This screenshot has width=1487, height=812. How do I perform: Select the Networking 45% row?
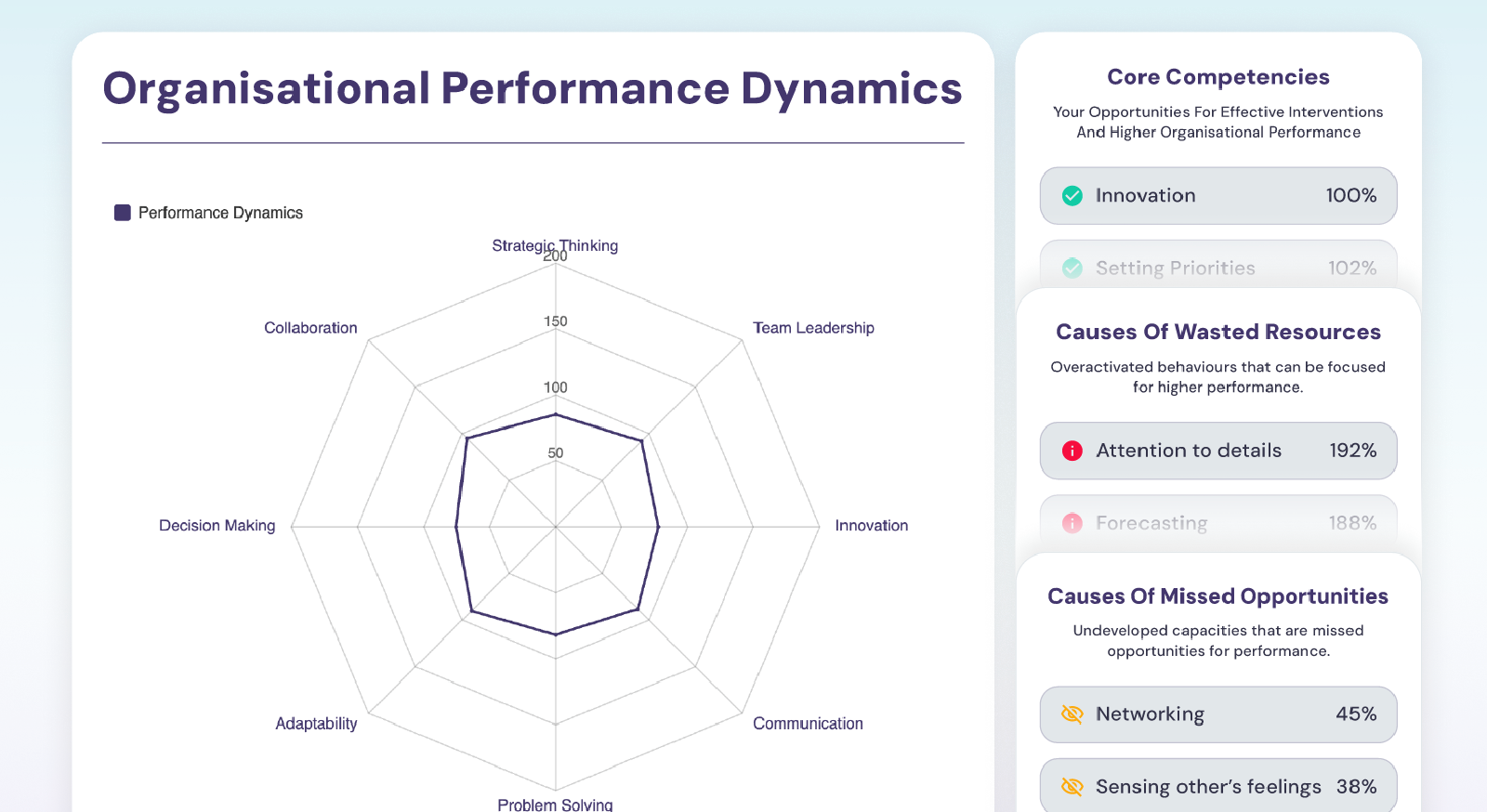1217,714
